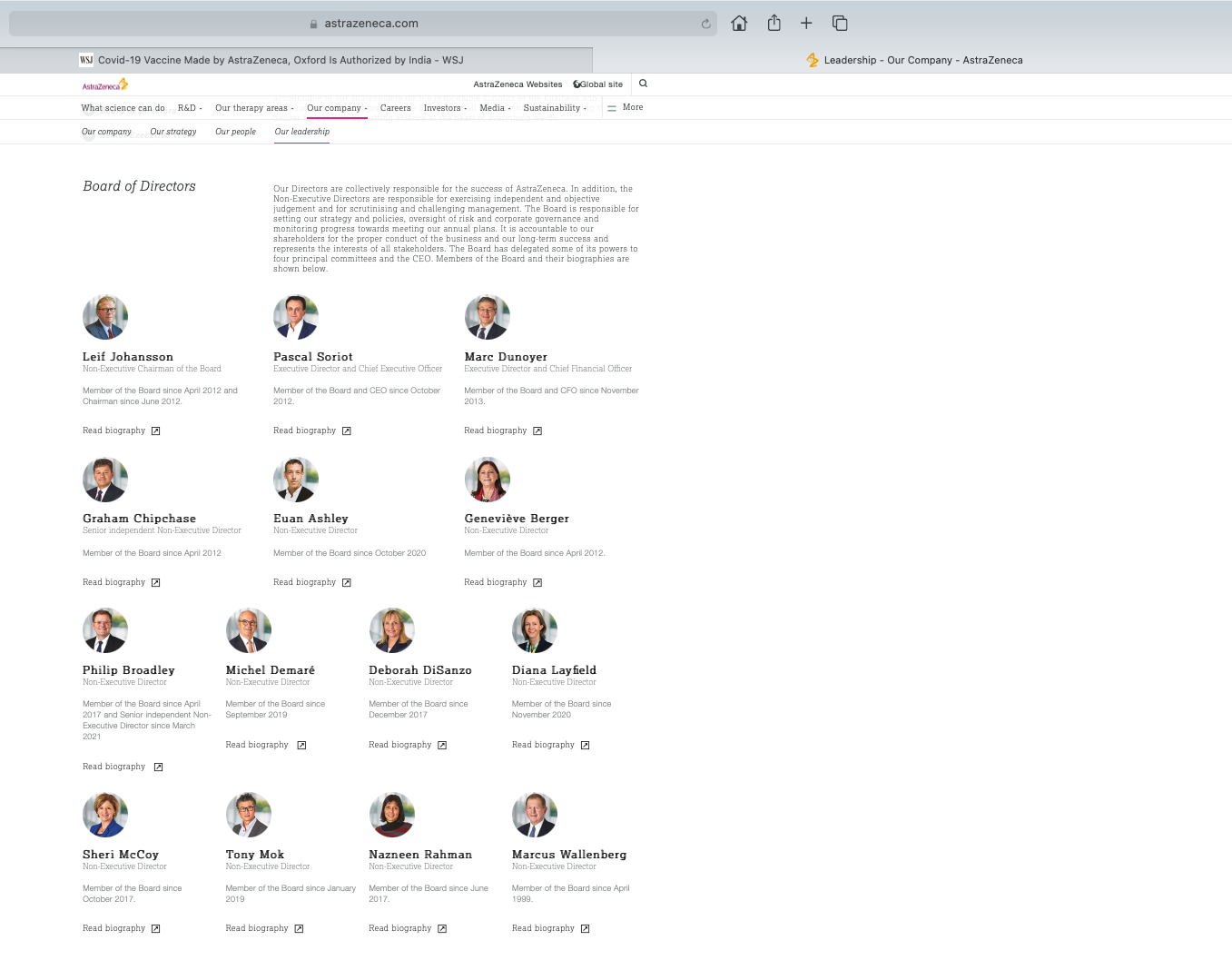Open the Our people sub-navigation item
This screenshot has width=1232, height=970.
pos(235,132)
